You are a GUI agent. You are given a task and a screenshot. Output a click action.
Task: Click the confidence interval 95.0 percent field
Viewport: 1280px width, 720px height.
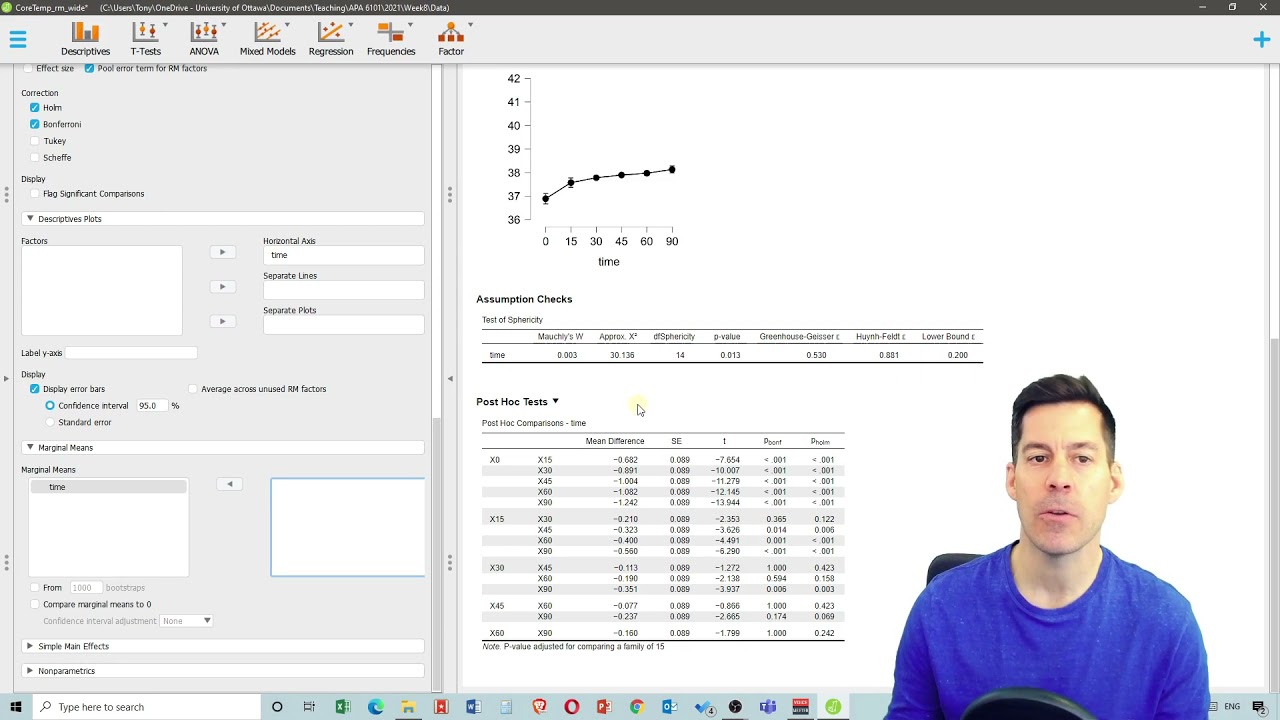[152, 405]
